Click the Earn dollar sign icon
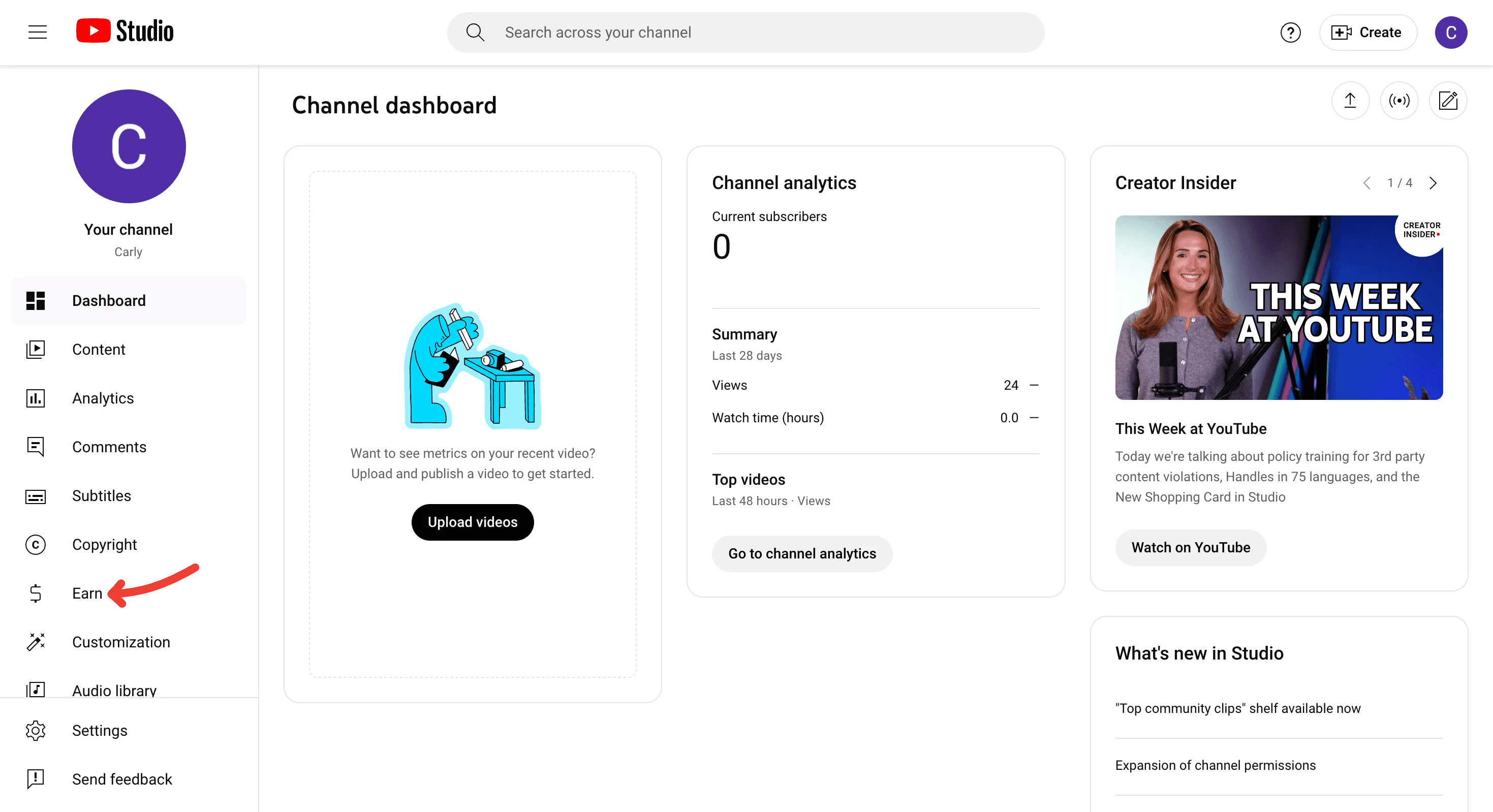1493x812 pixels. pos(36,594)
